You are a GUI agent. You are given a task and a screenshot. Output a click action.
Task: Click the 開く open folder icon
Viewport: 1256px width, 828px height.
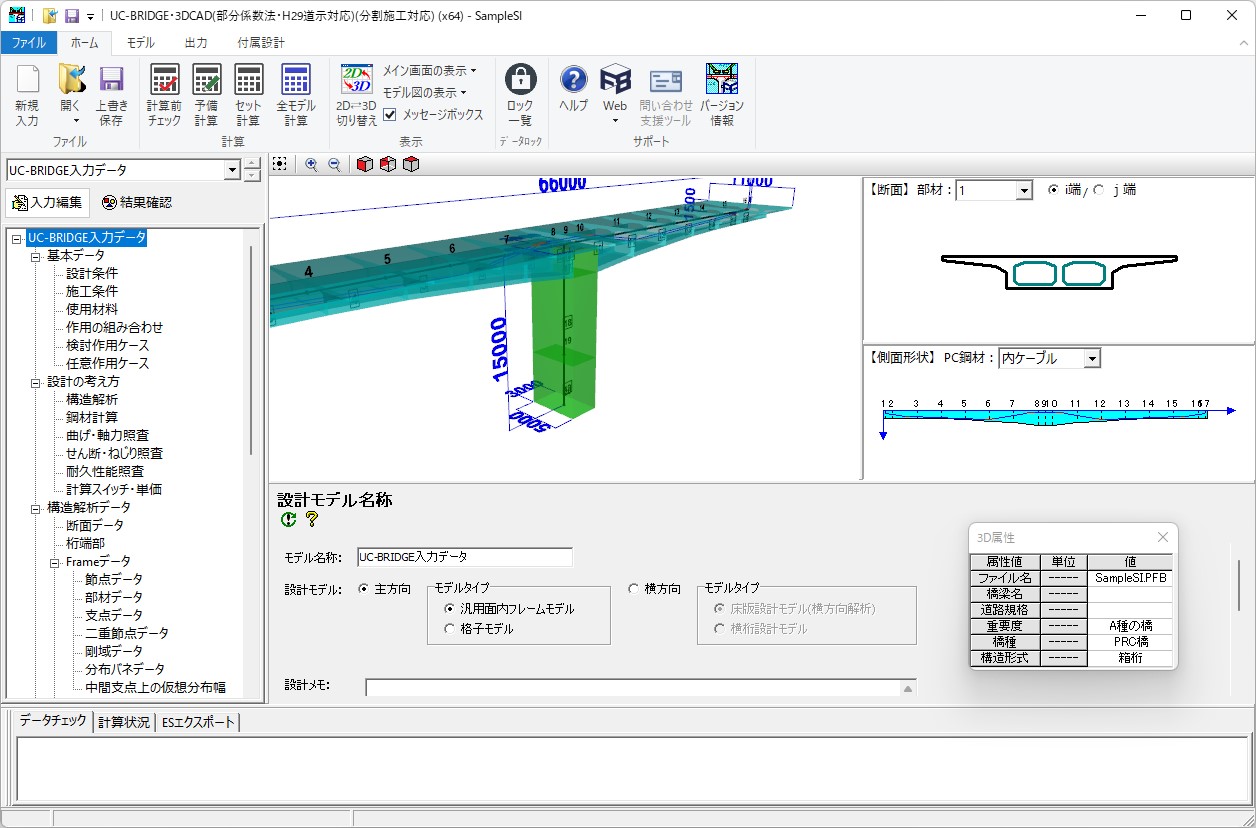[x=70, y=95]
